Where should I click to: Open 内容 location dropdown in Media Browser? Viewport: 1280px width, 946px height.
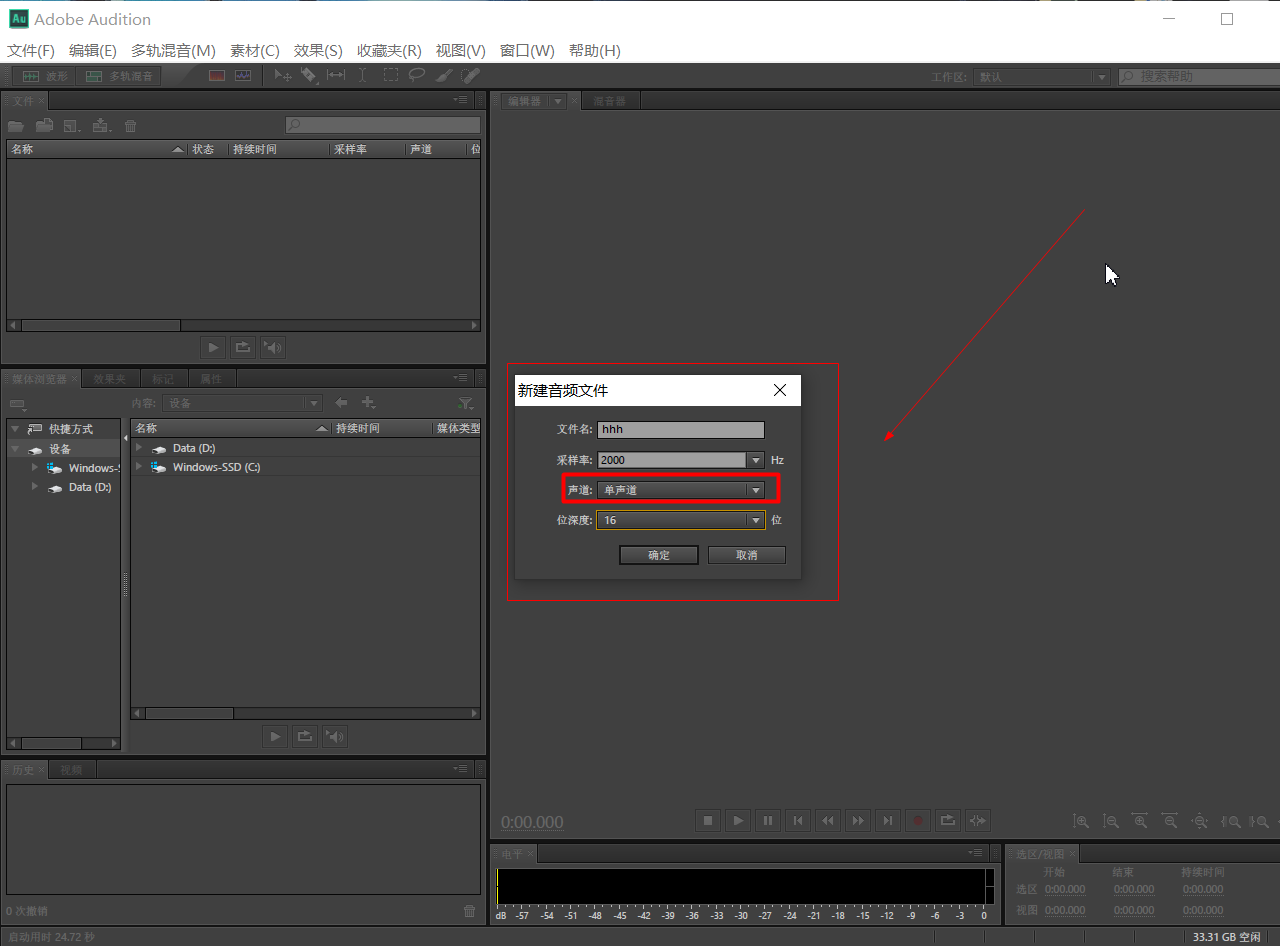coord(242,403)
